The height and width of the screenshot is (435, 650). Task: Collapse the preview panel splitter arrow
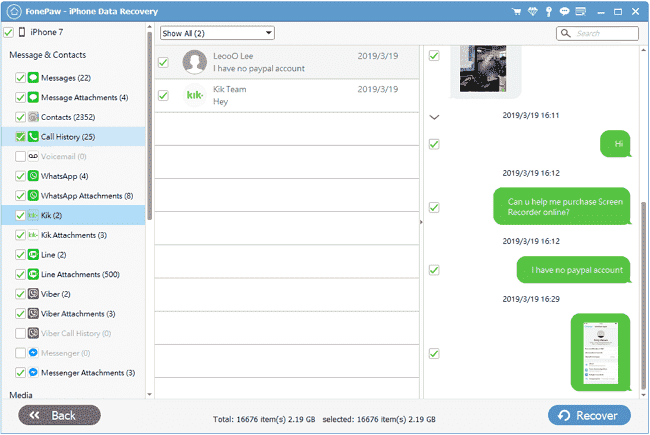421,222
